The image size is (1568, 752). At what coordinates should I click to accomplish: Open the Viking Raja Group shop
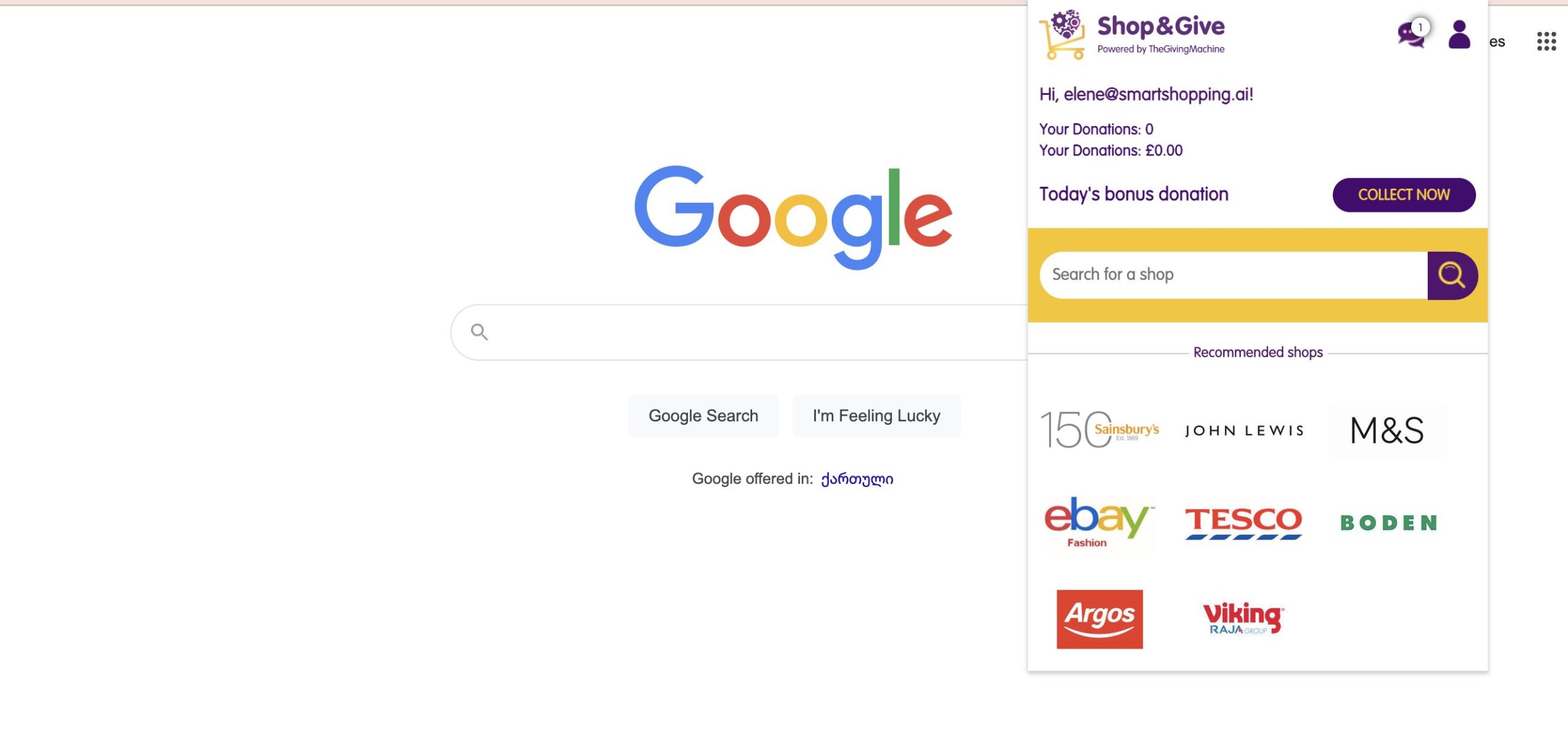pos(1243,619)
